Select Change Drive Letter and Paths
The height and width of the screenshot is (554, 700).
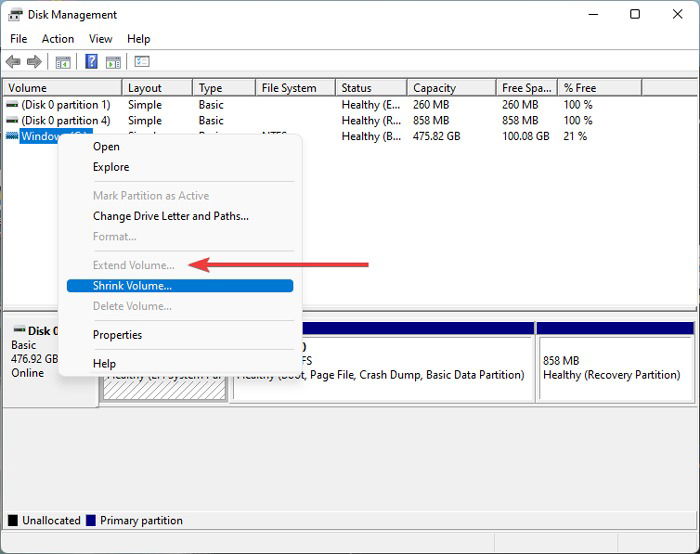click(x=180, y=216)
